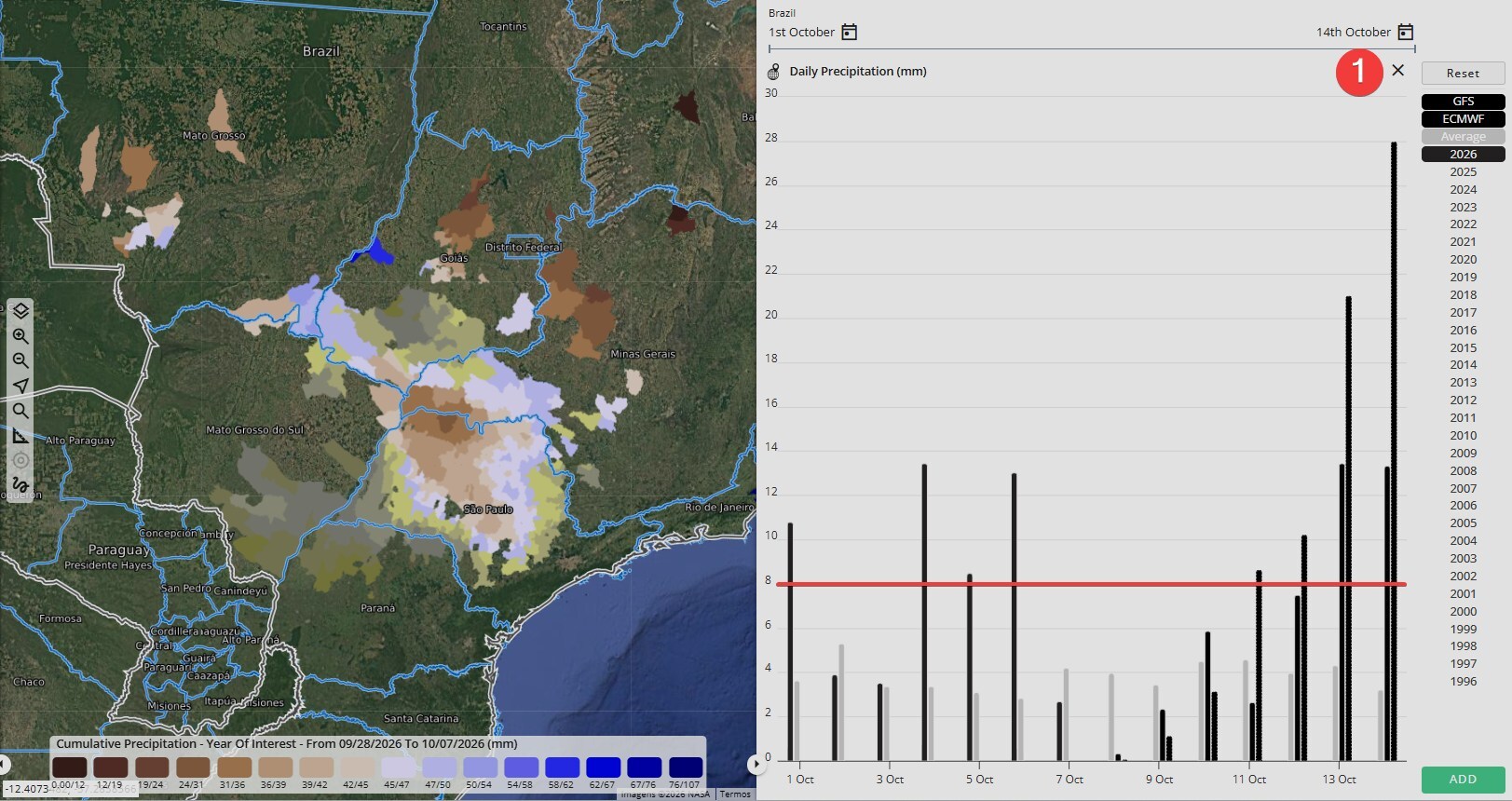Viewport: 1512px width, 801px height.
Task: Toggle the 2026 year series
Action: tap(1463, 155)
